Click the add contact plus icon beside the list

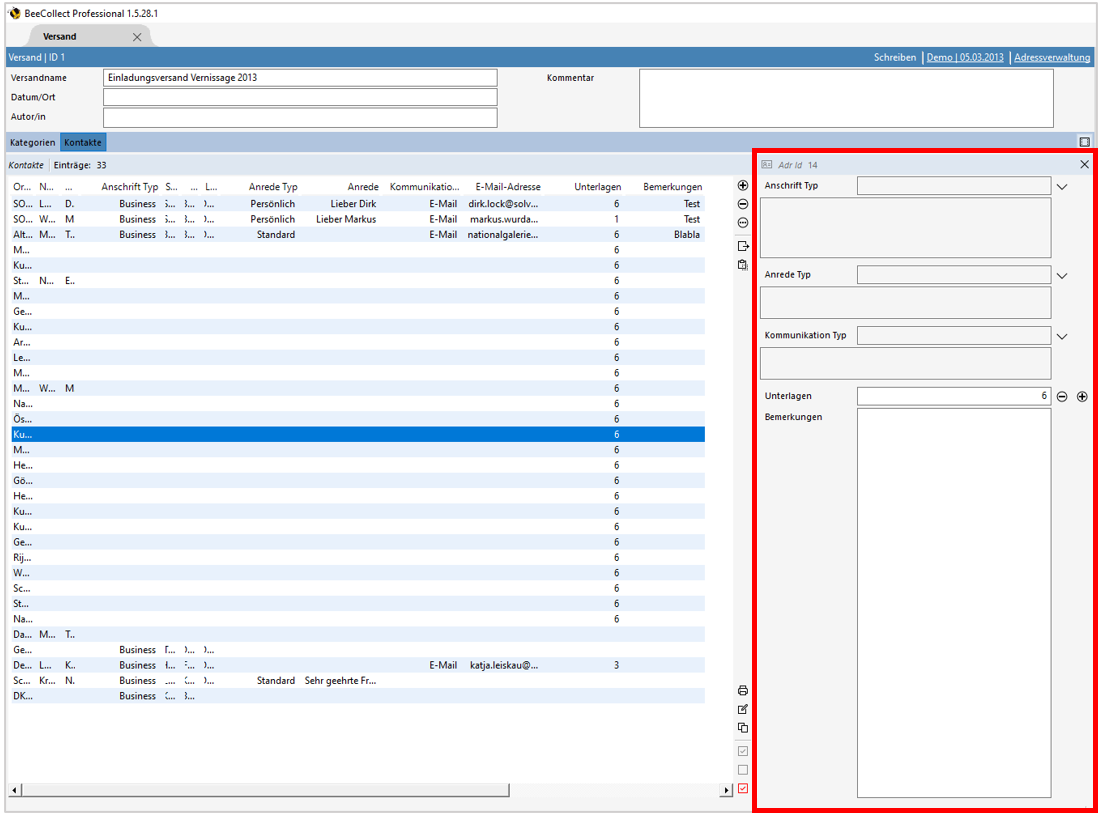coord(742,186)
